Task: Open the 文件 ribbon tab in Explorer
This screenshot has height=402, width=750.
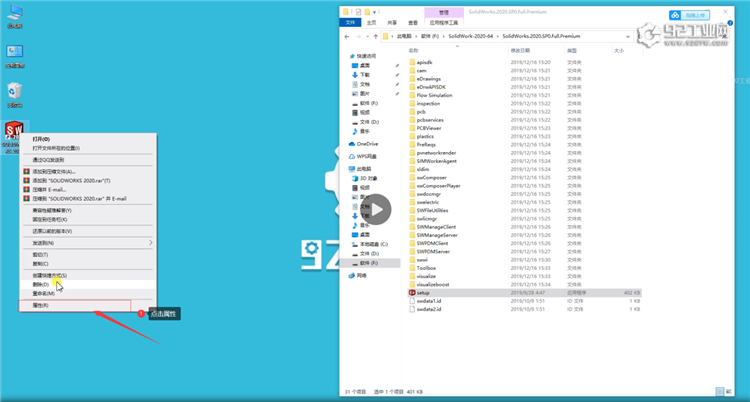Action: click(x=350, y=22)
